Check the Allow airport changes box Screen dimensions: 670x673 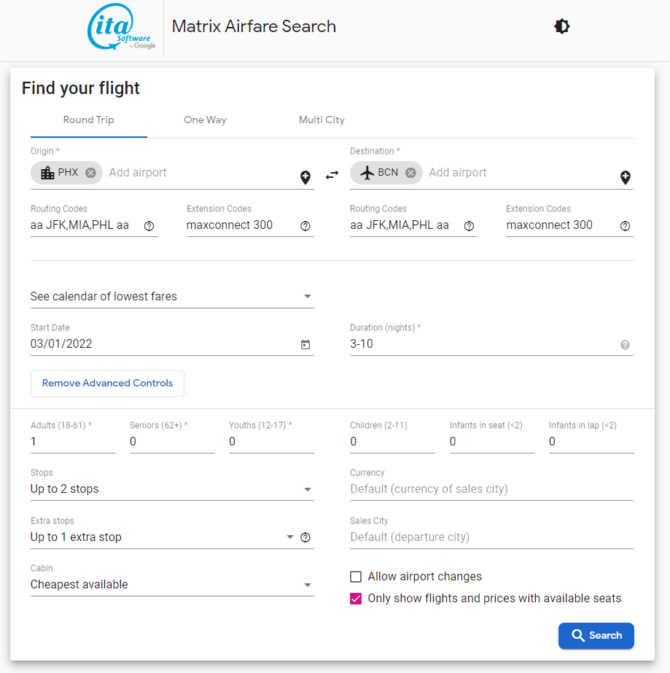pos(355,576)
